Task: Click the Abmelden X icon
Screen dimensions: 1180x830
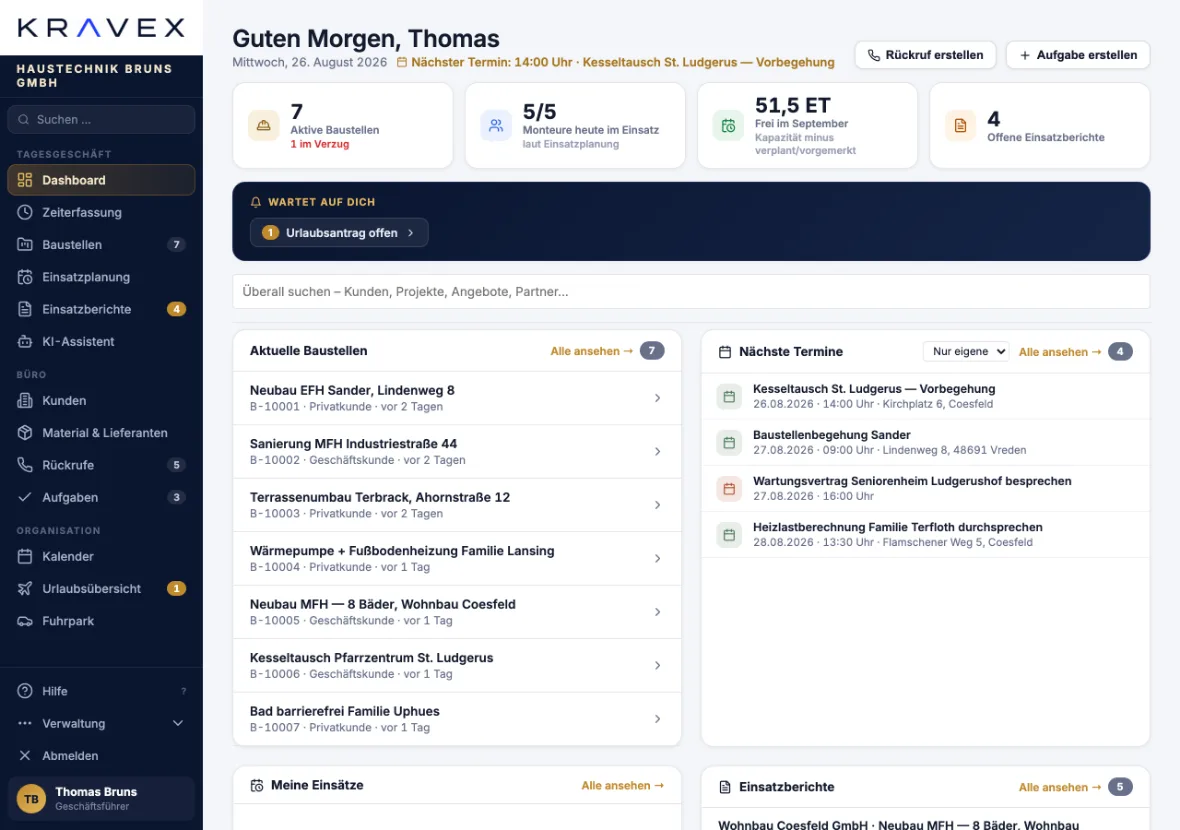Action: click(x=25, y=756)
